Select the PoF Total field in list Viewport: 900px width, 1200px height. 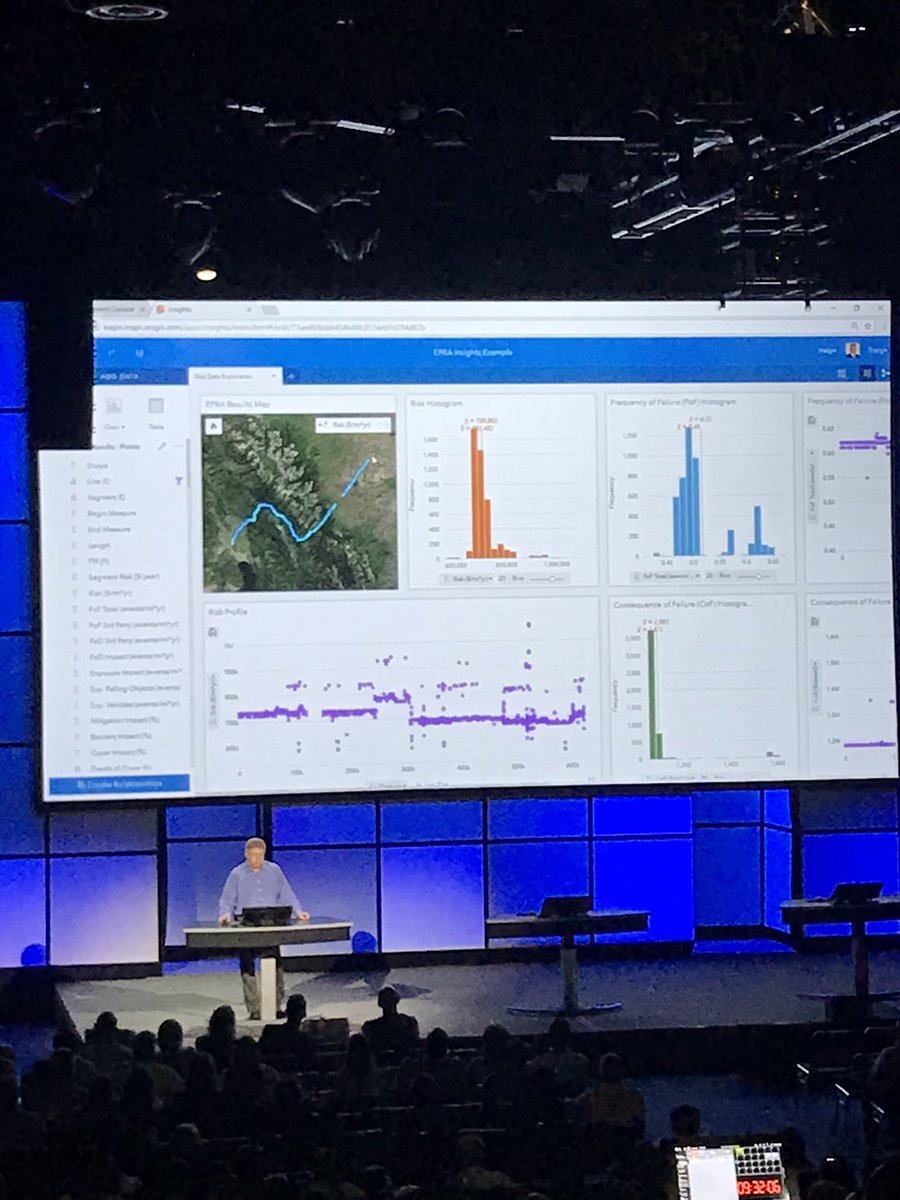click(127, 609)
